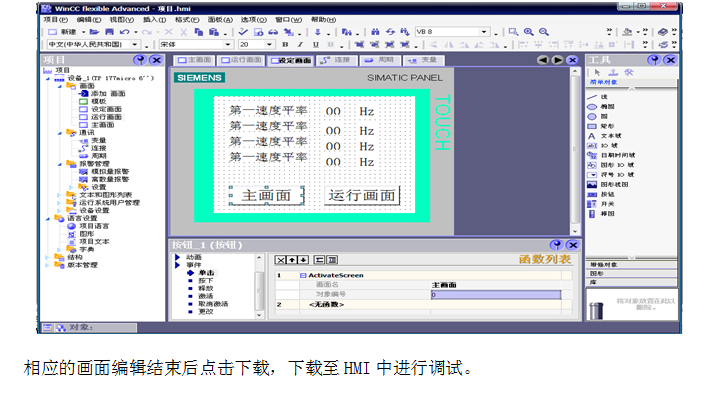Toggle underline formatting button U
This screenshot has height=395, width=712.
point(316,44)
